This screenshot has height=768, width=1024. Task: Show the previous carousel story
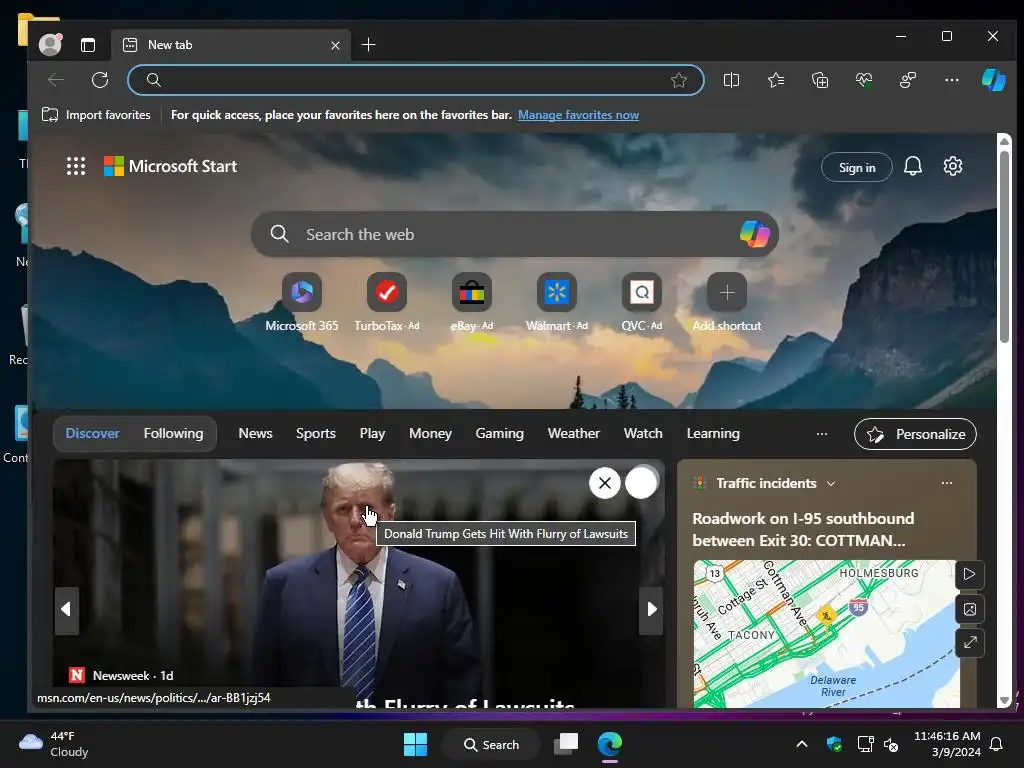(x=67, y=610)
